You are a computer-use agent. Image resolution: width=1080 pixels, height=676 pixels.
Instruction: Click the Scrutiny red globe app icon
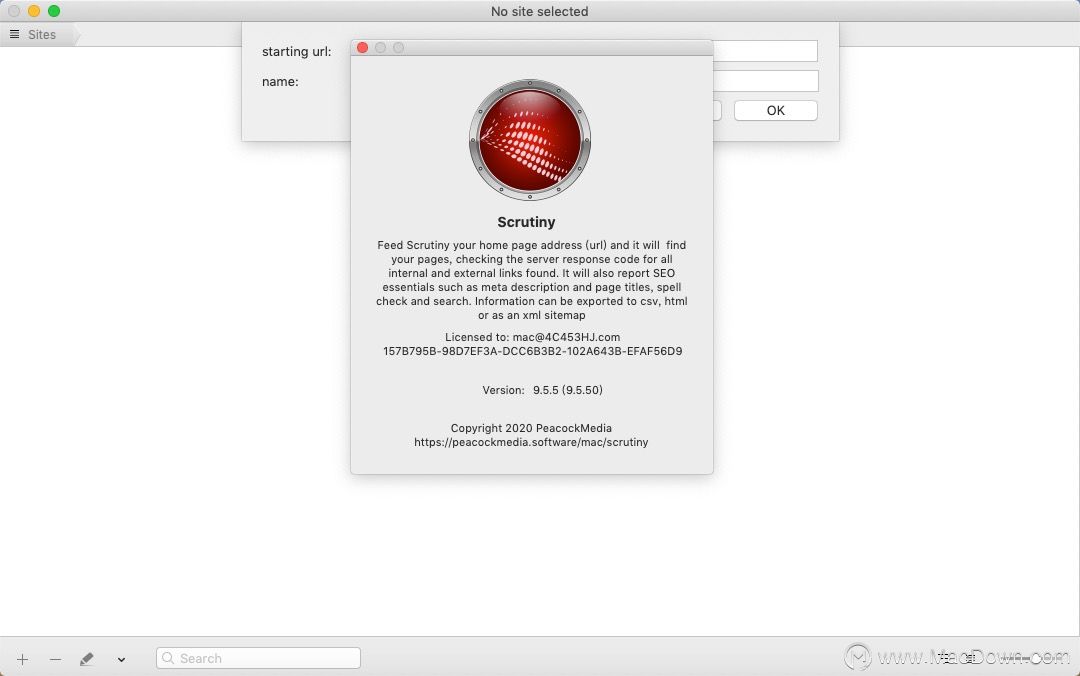(530, 140)
